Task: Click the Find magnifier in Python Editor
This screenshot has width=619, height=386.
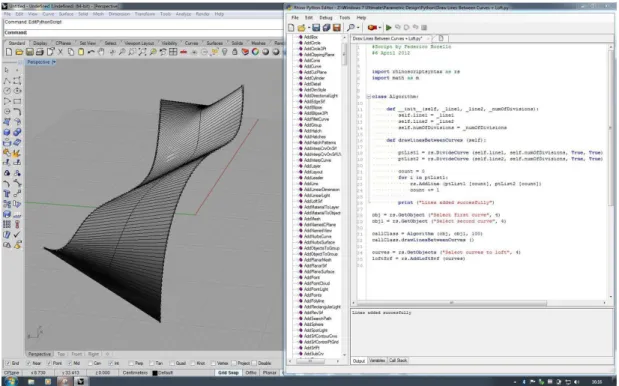Action: click(x=351, y=28)
